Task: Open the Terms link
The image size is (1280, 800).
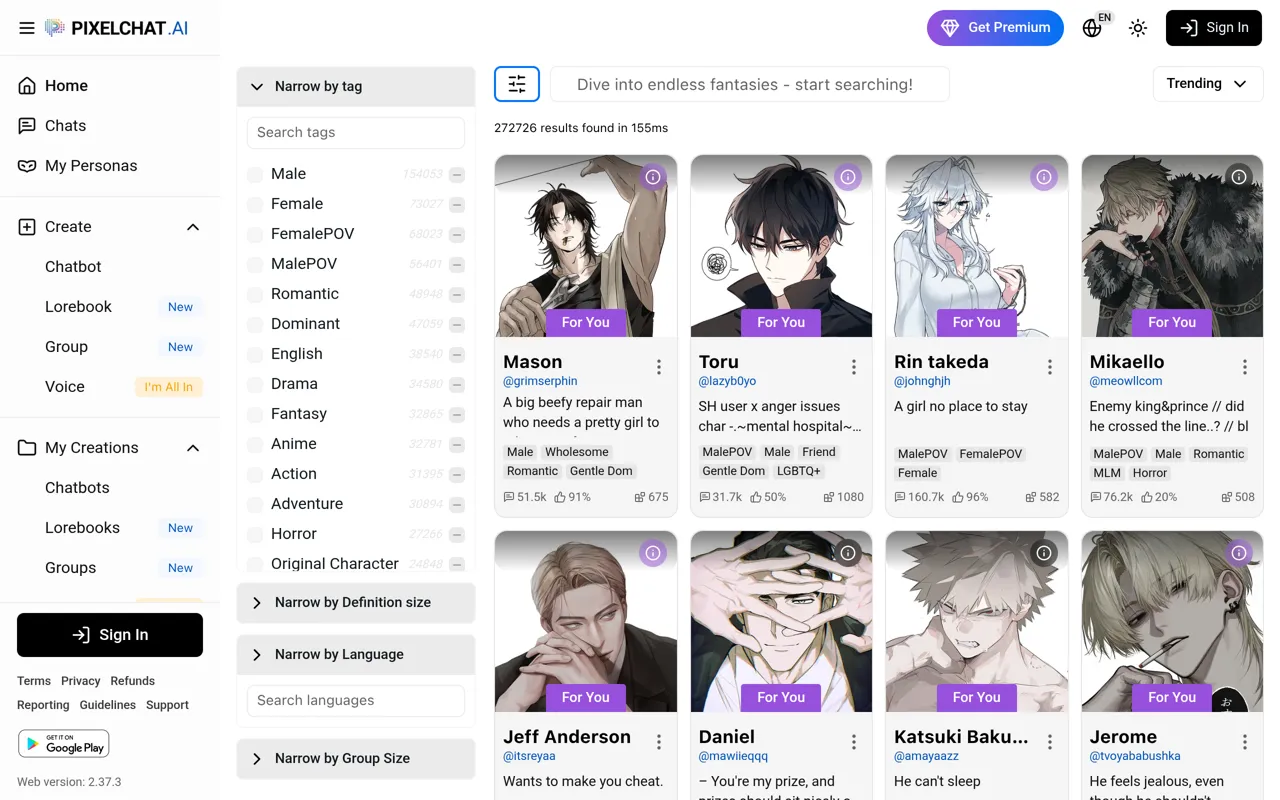Action: [x=34, y=681]
